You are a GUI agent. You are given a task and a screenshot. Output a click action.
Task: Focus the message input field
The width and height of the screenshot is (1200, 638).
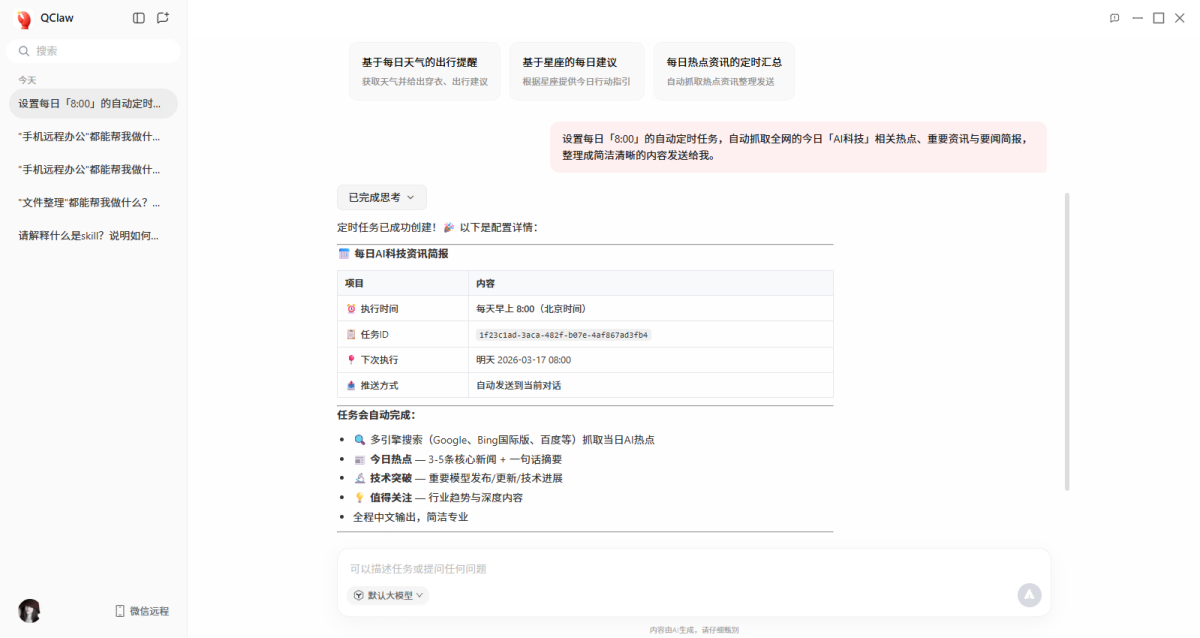(x=680, y=569)
